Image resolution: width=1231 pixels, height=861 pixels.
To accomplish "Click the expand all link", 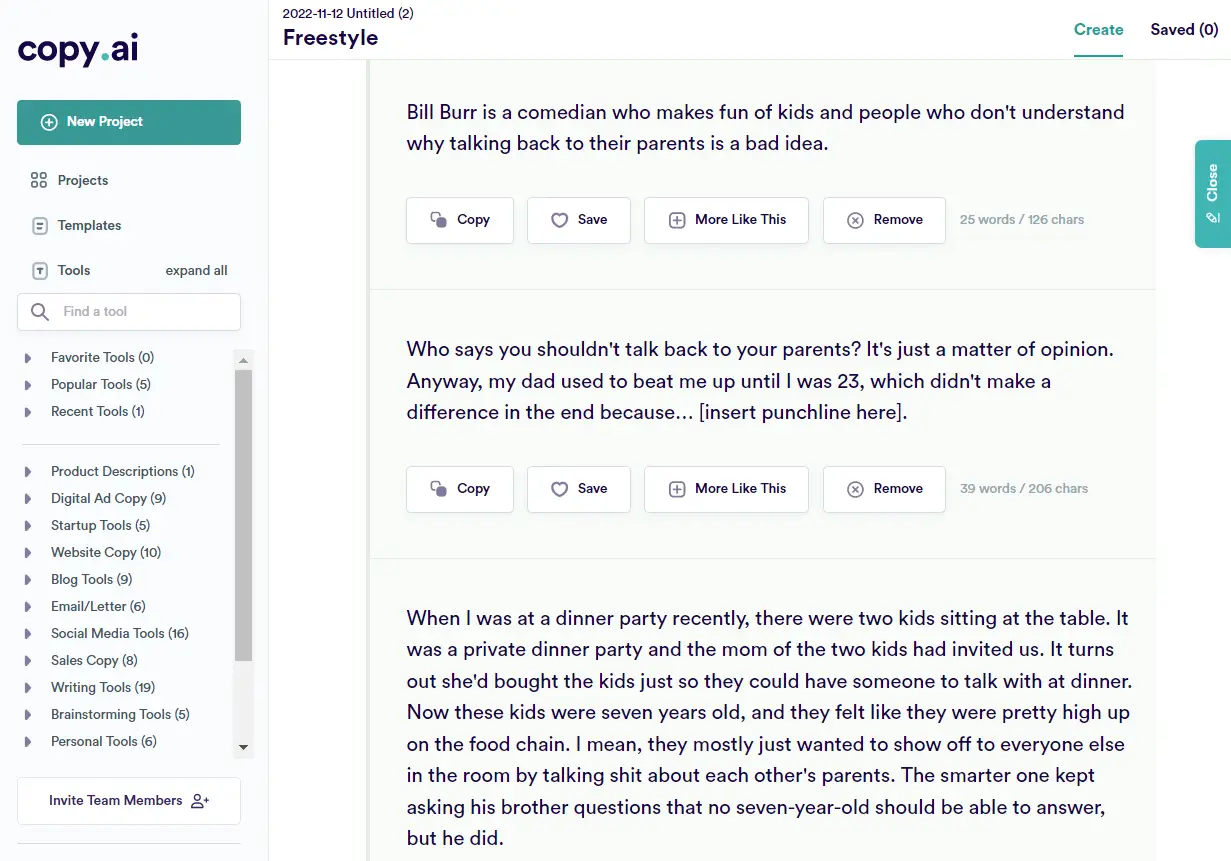I will 197,270.
